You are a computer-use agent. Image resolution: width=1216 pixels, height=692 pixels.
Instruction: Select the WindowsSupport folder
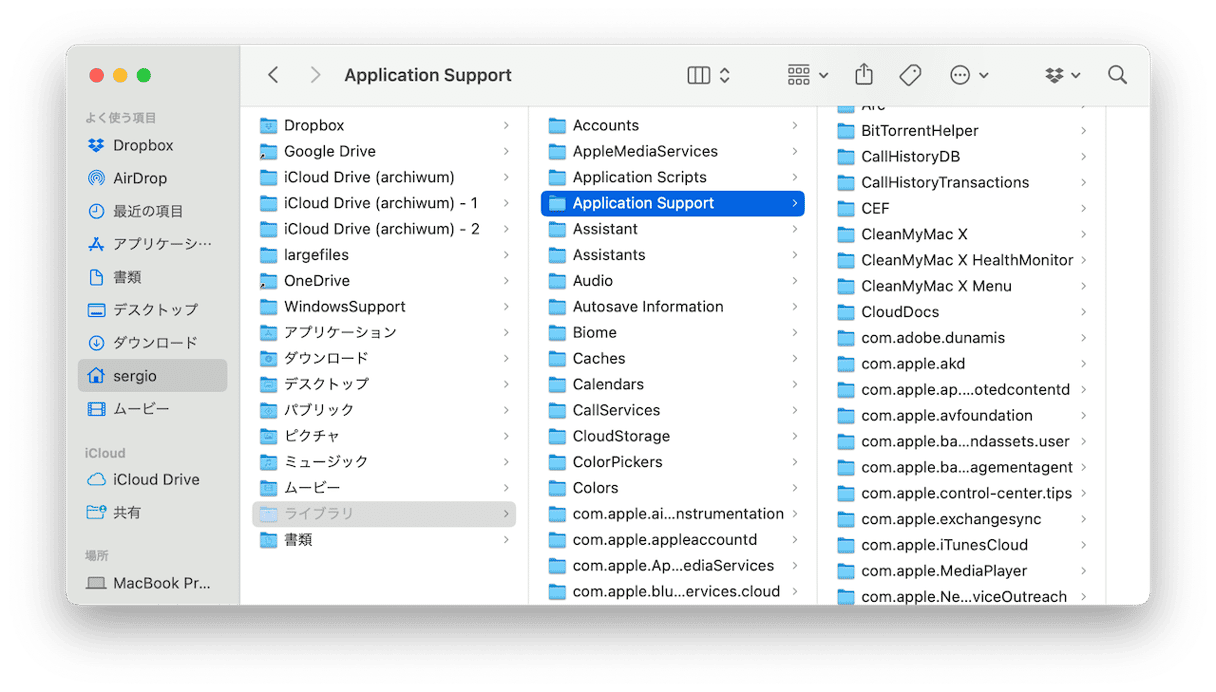click(384, 307)
